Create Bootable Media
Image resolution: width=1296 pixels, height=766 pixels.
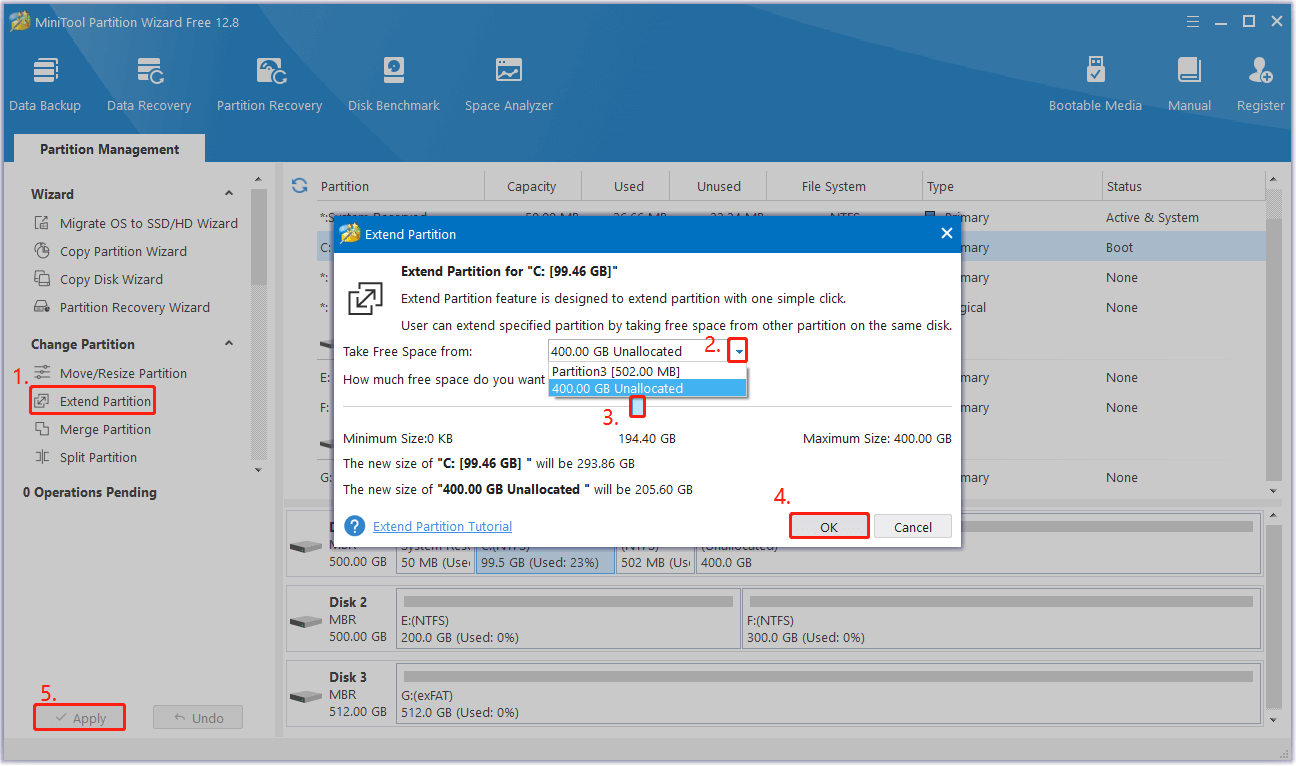click(1095, 84)
